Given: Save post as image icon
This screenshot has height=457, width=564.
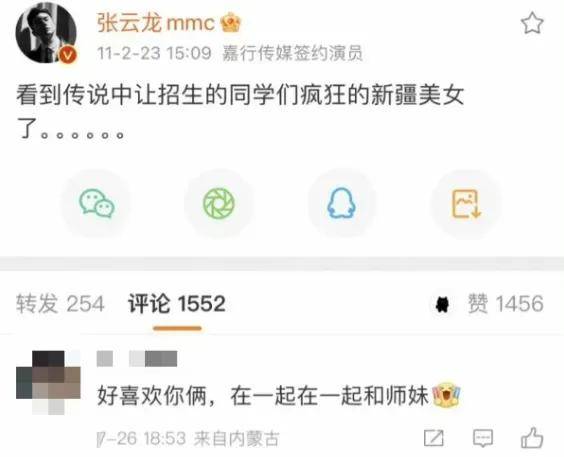Looking at the screenshot, I should [466, 204].
